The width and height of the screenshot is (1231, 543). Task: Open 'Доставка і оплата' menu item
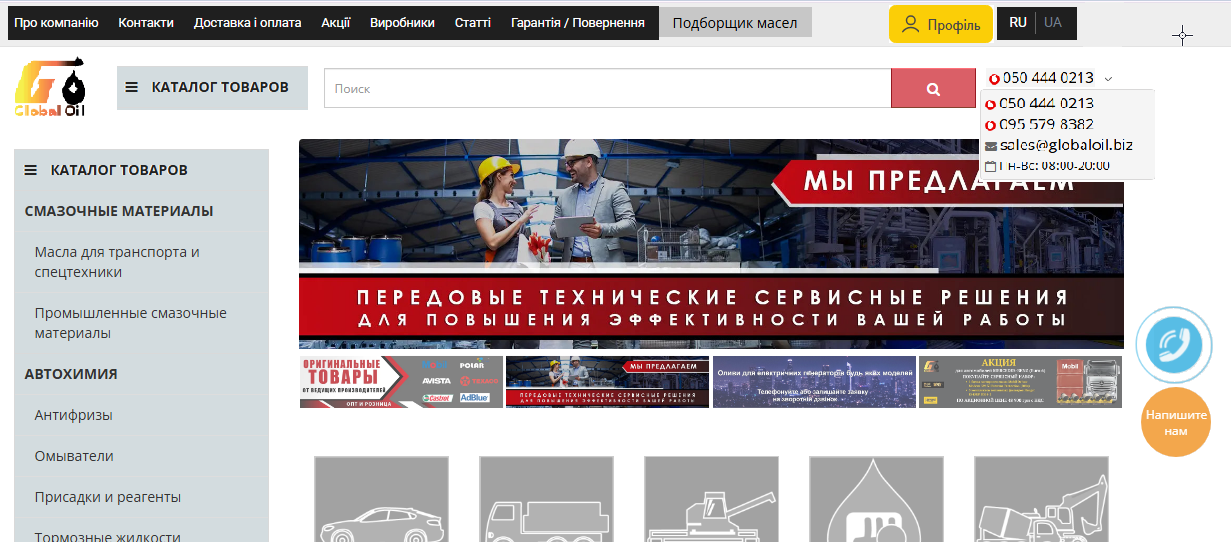(x=248, y=23)
